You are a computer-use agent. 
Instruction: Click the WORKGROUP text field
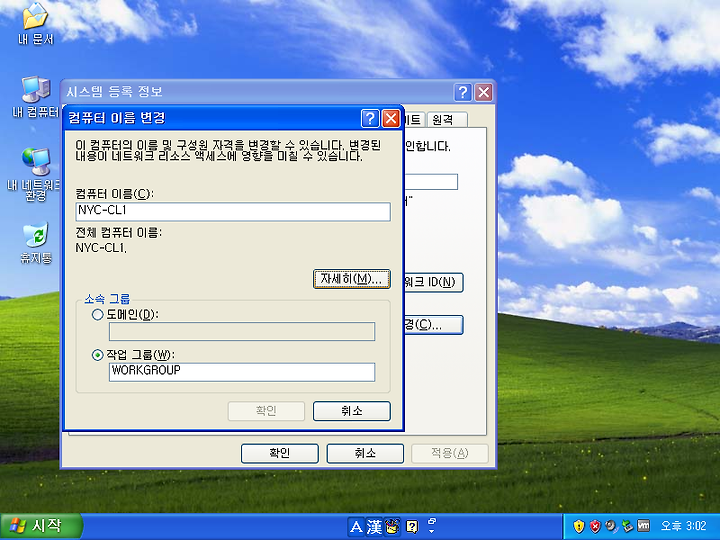[242, 372]
